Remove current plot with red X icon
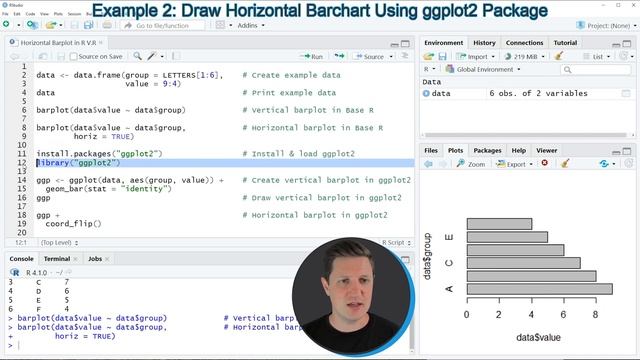640x360 pixels. click(x=544, y=163)
